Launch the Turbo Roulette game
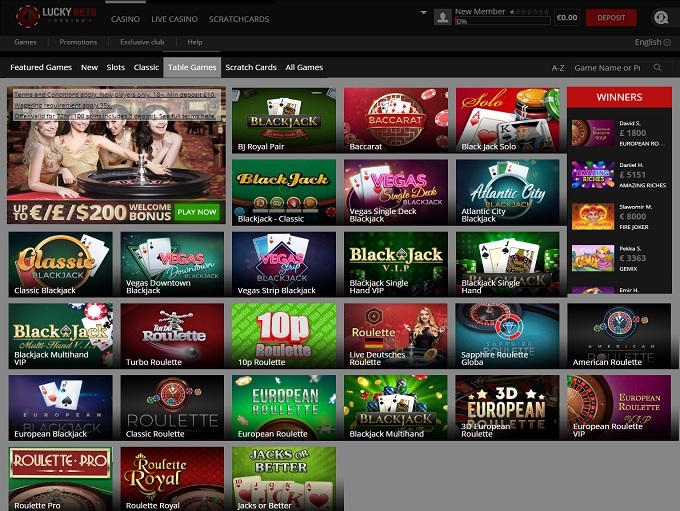The width and height of the screenshot is (680, 511). [172, 336]
